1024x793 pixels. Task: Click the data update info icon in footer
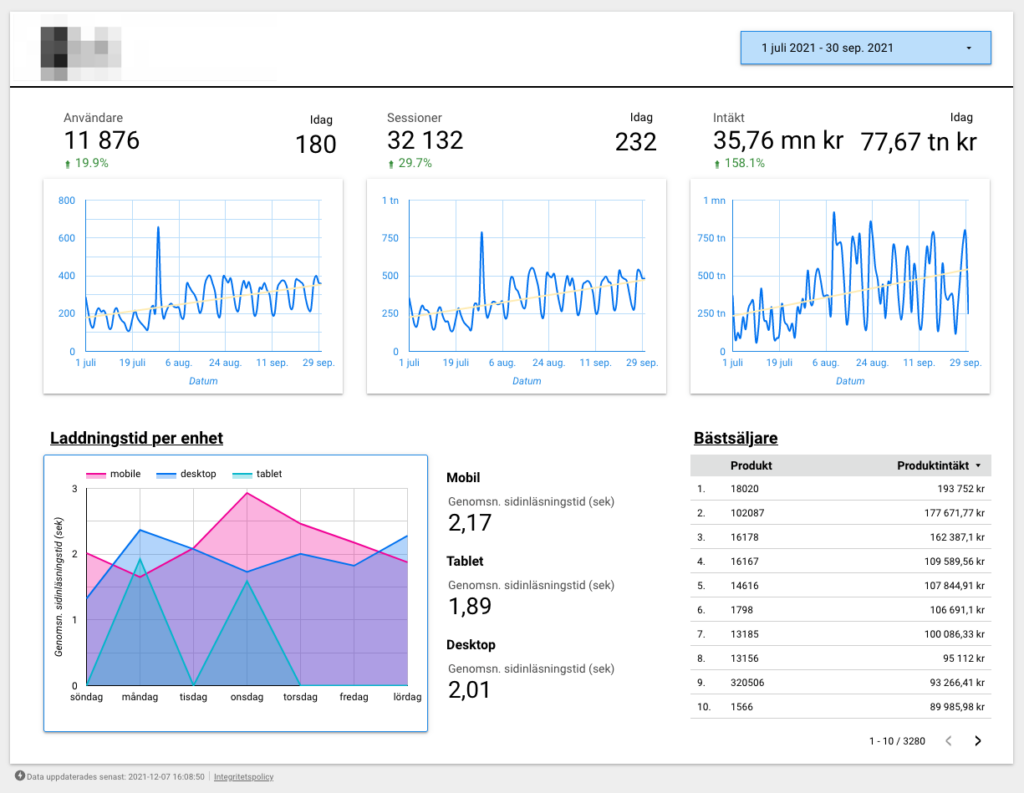click(20, 776)
